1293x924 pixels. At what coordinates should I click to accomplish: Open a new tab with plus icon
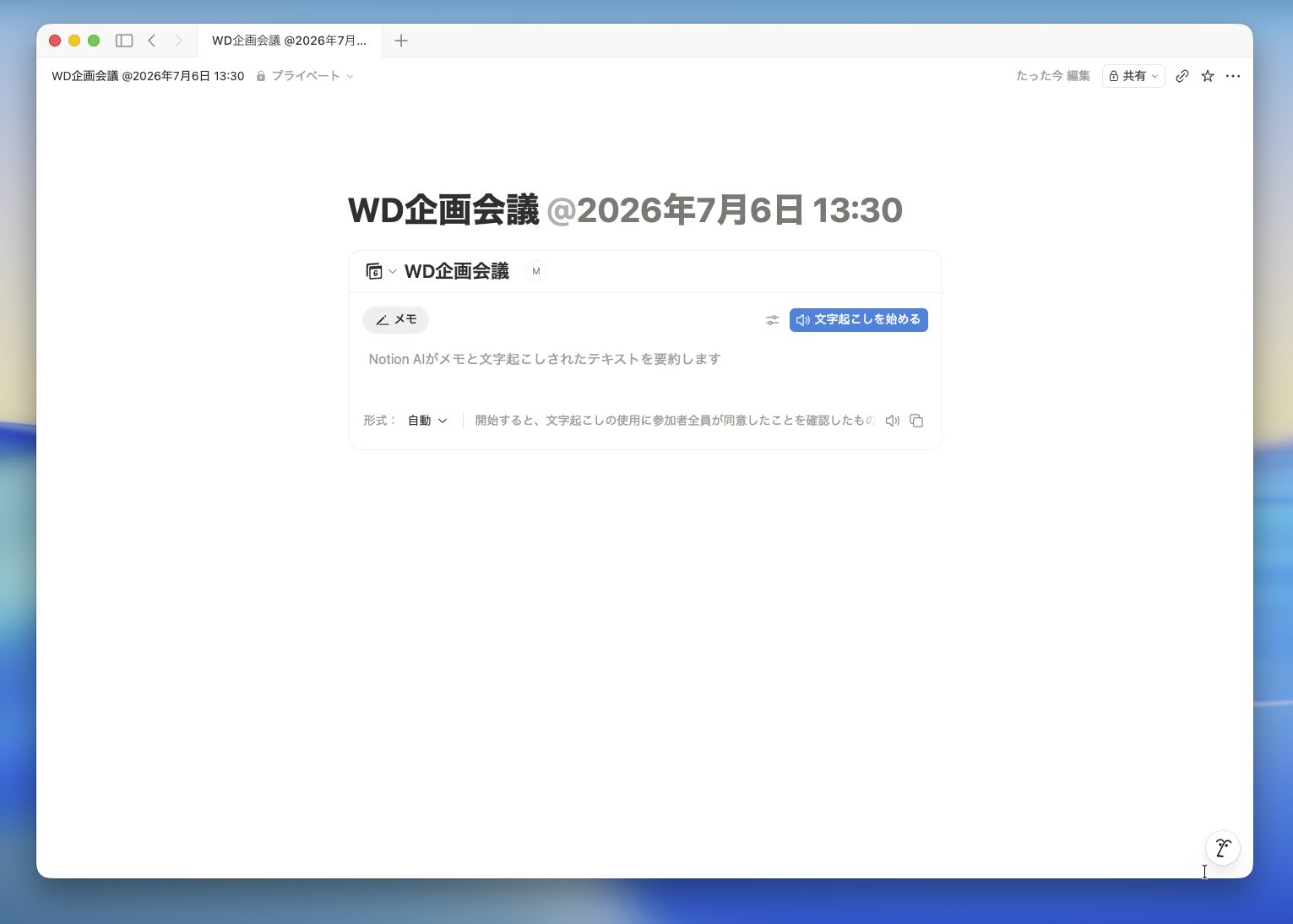coord(401,41)
